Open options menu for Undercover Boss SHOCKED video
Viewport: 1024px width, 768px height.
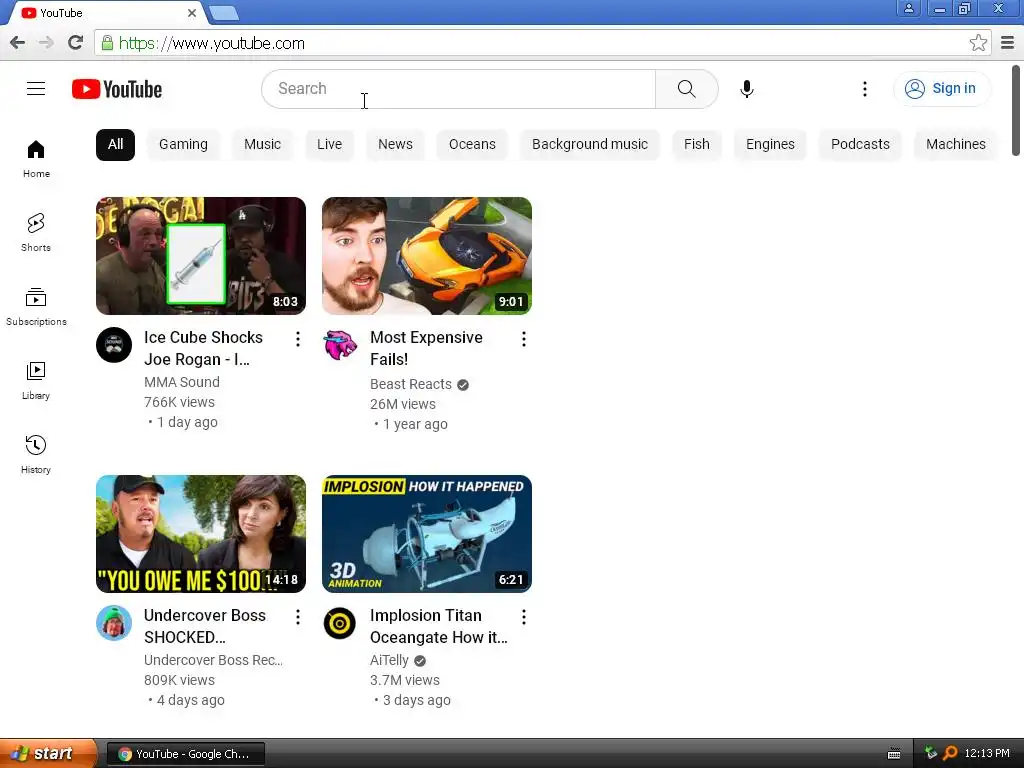coord(298,617)
